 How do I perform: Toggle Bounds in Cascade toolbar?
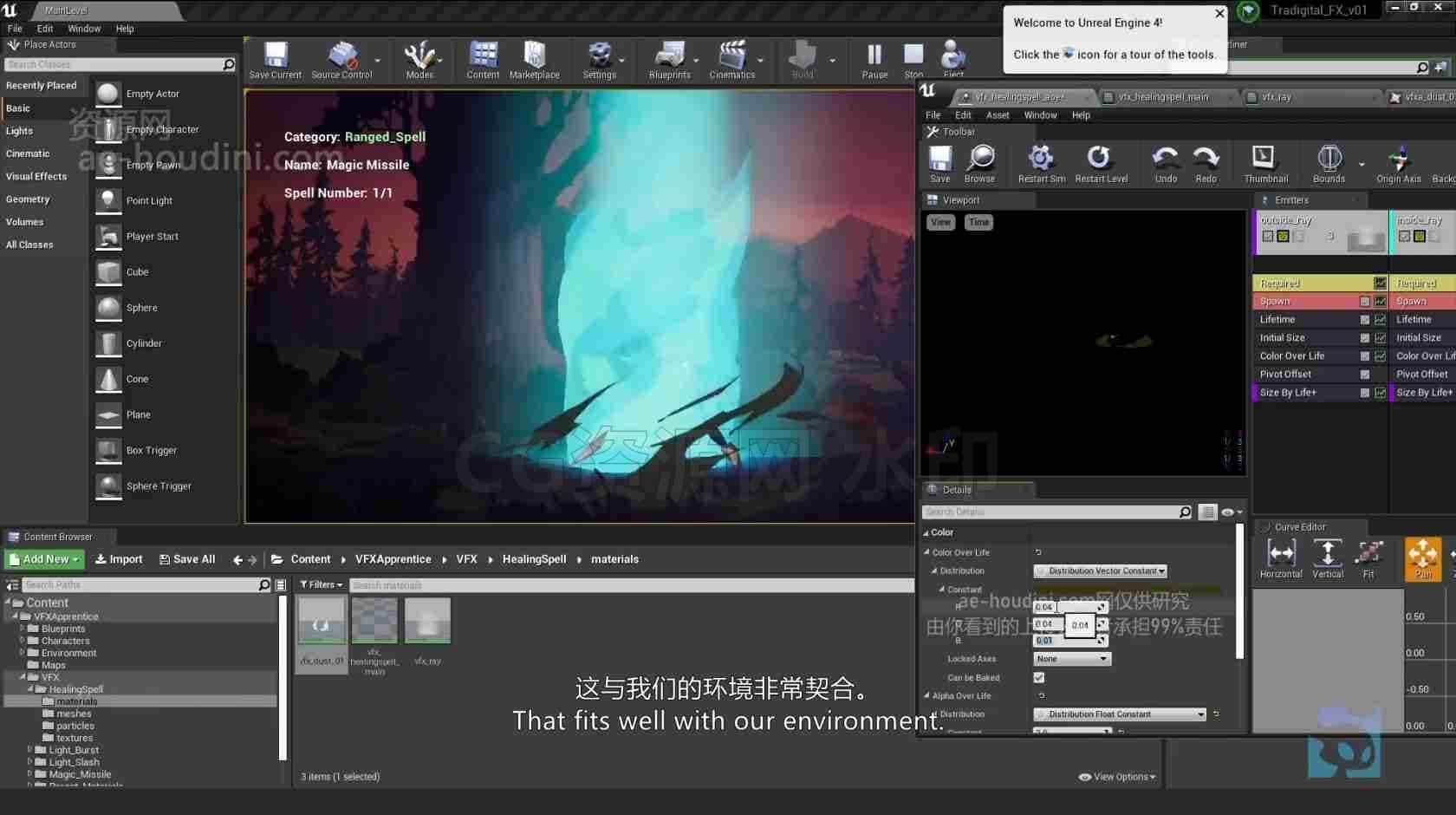[1329, 164]
